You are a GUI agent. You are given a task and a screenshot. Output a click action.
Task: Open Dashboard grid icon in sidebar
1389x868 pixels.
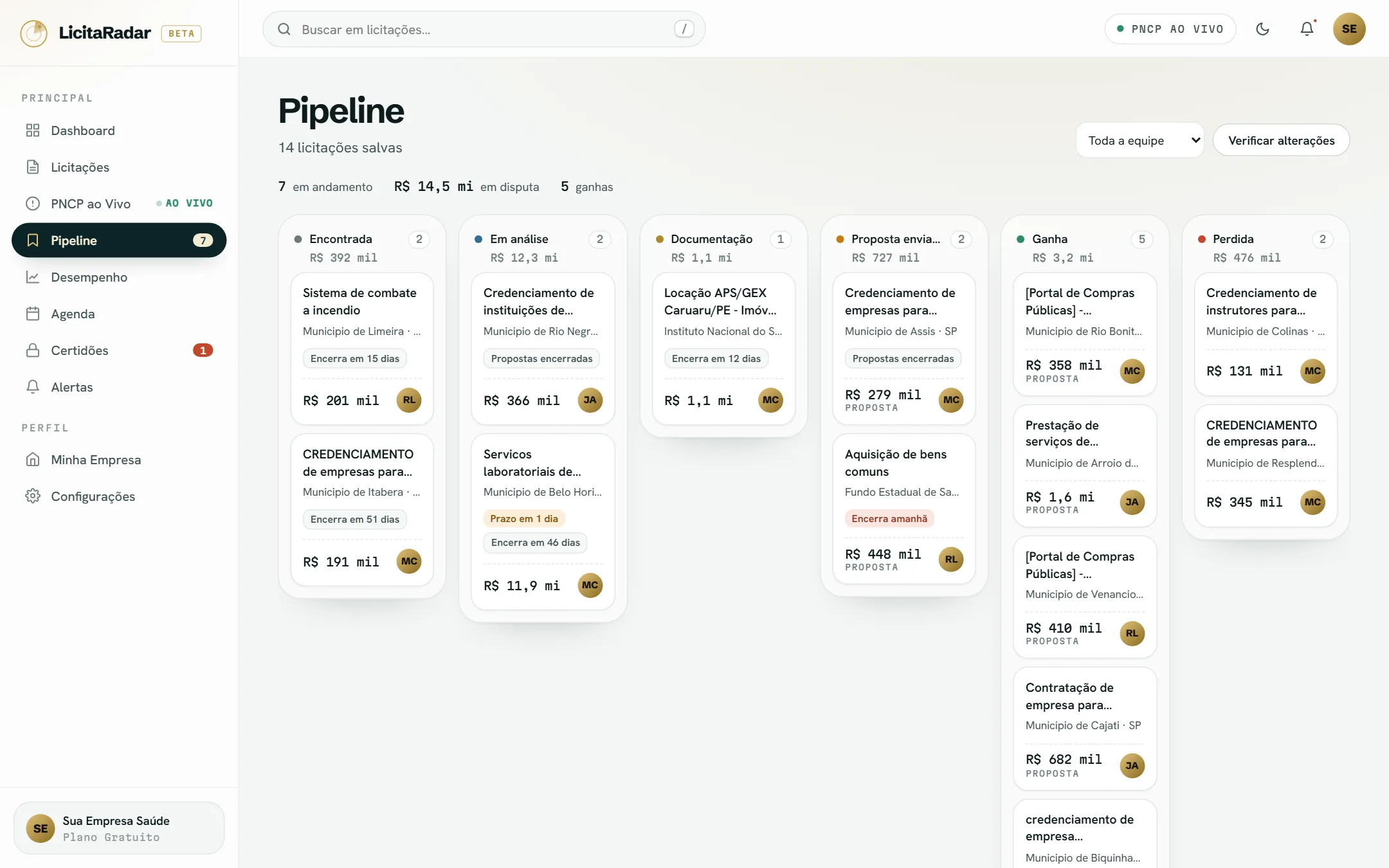(x=33, y=131)
